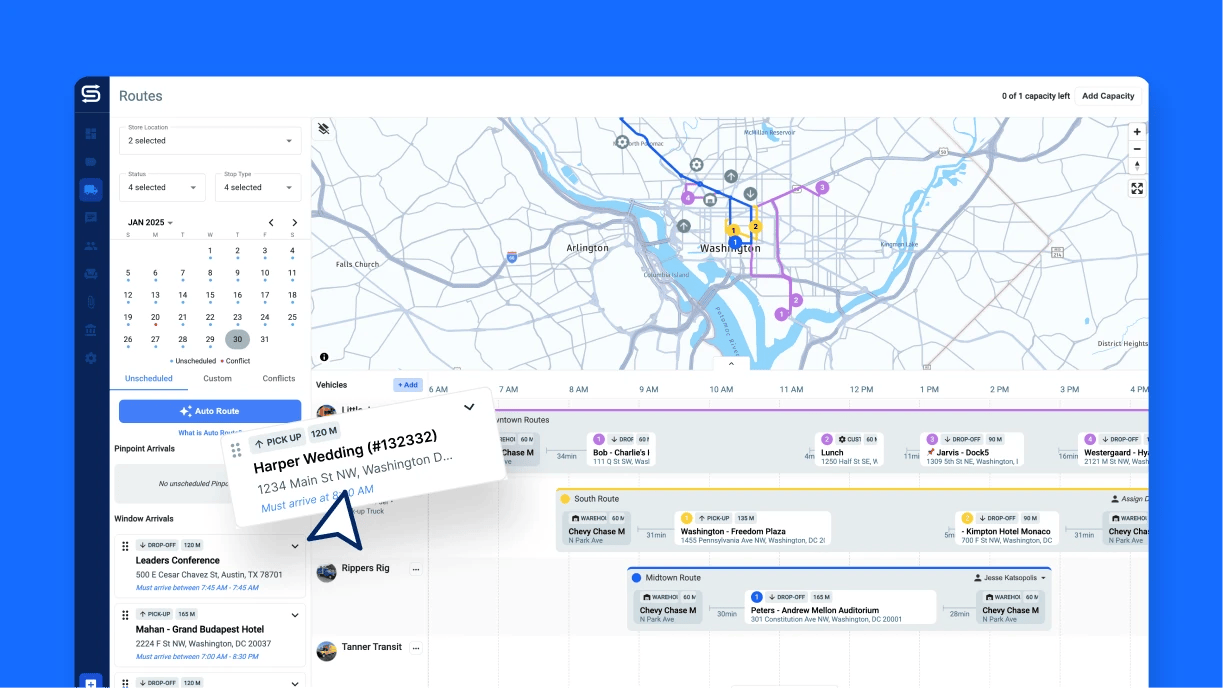The width and height of the screenshot is (1223, 688).
Task: Open the paperclip attachments icon in sidebar
Action: pos(91,301)
